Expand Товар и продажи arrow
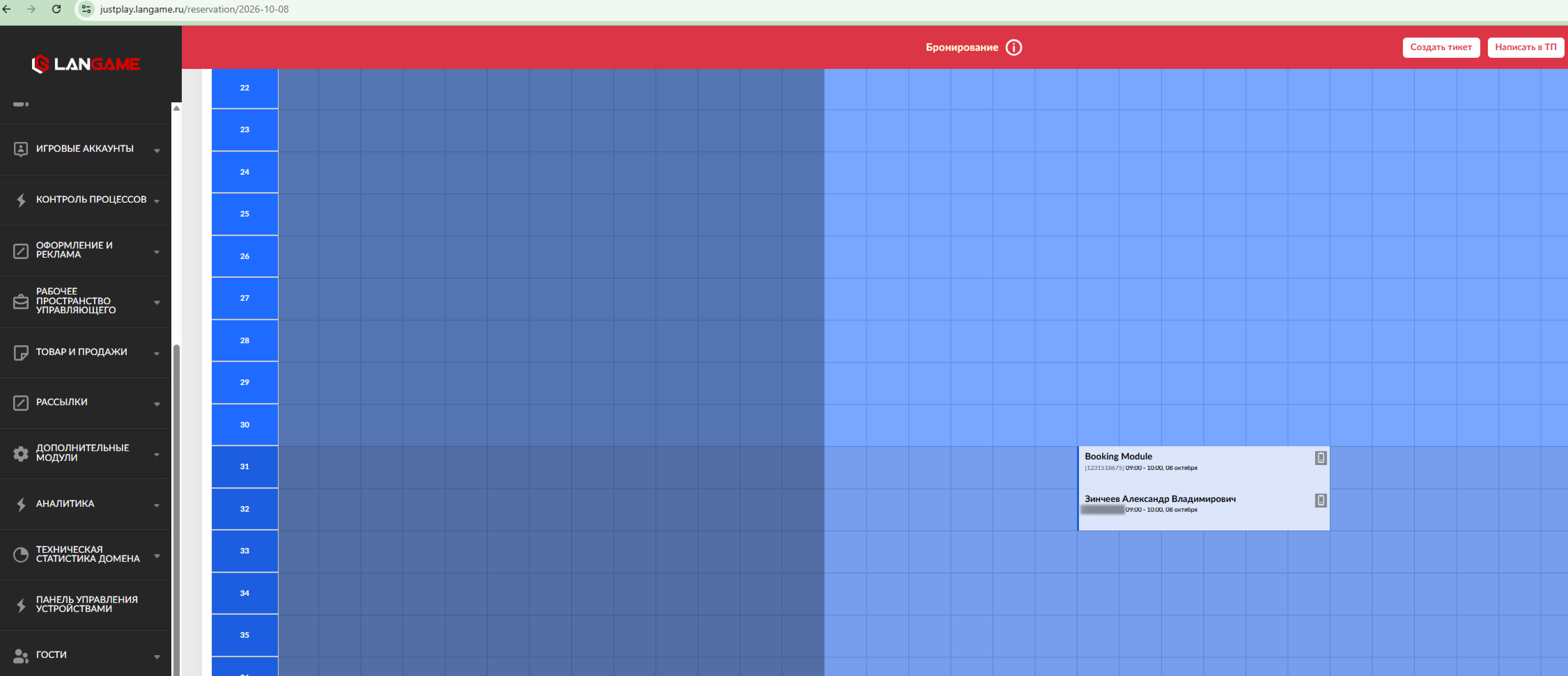The image size is (1568, 676). tap(157, 354)
